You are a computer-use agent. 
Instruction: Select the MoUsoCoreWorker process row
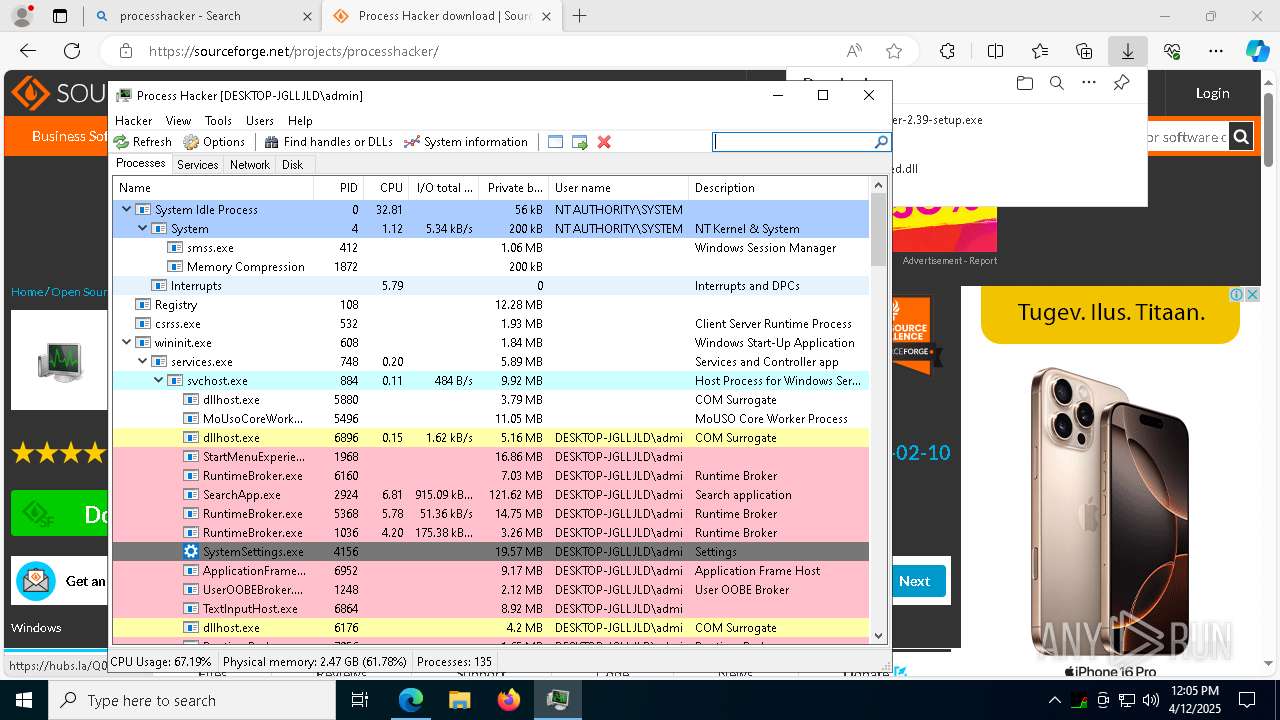click(x=490, y=419)
